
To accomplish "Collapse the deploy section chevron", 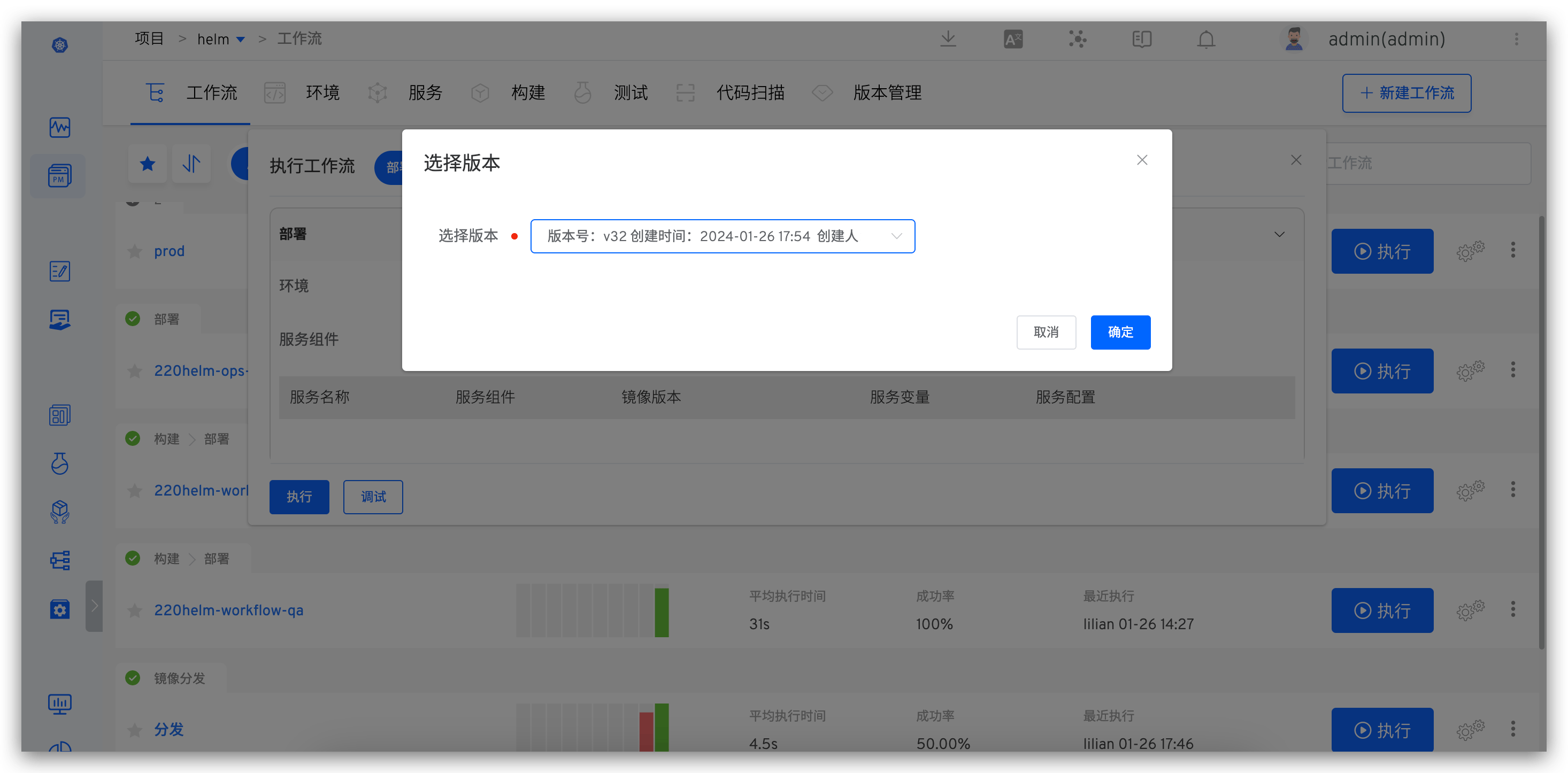I will click(x=1279, y=234).
